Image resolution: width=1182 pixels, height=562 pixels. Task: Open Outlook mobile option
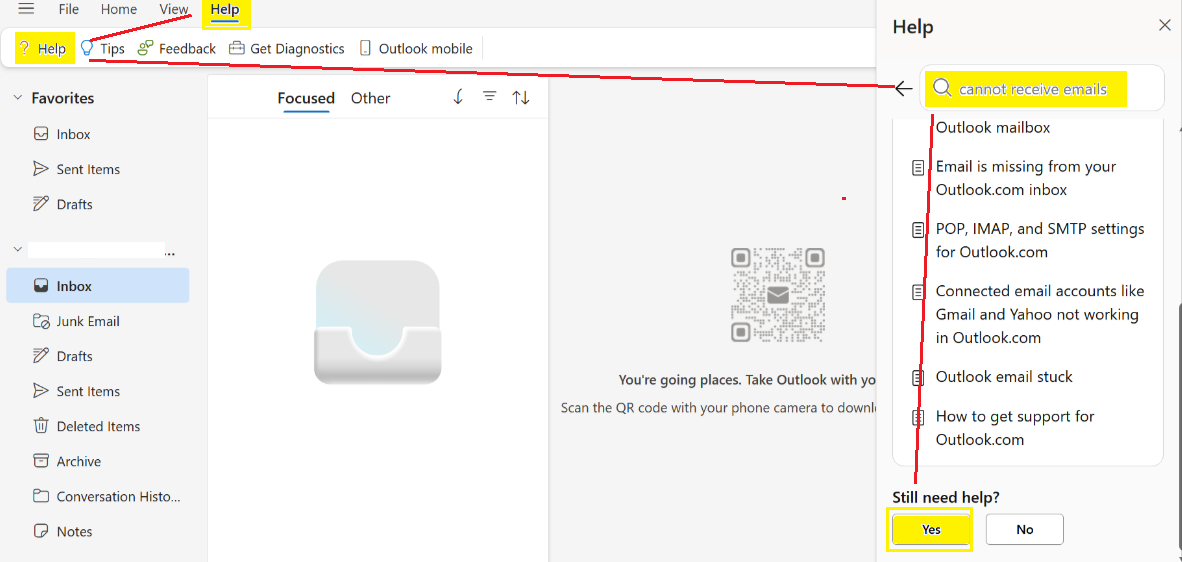[x=416, y=49]
